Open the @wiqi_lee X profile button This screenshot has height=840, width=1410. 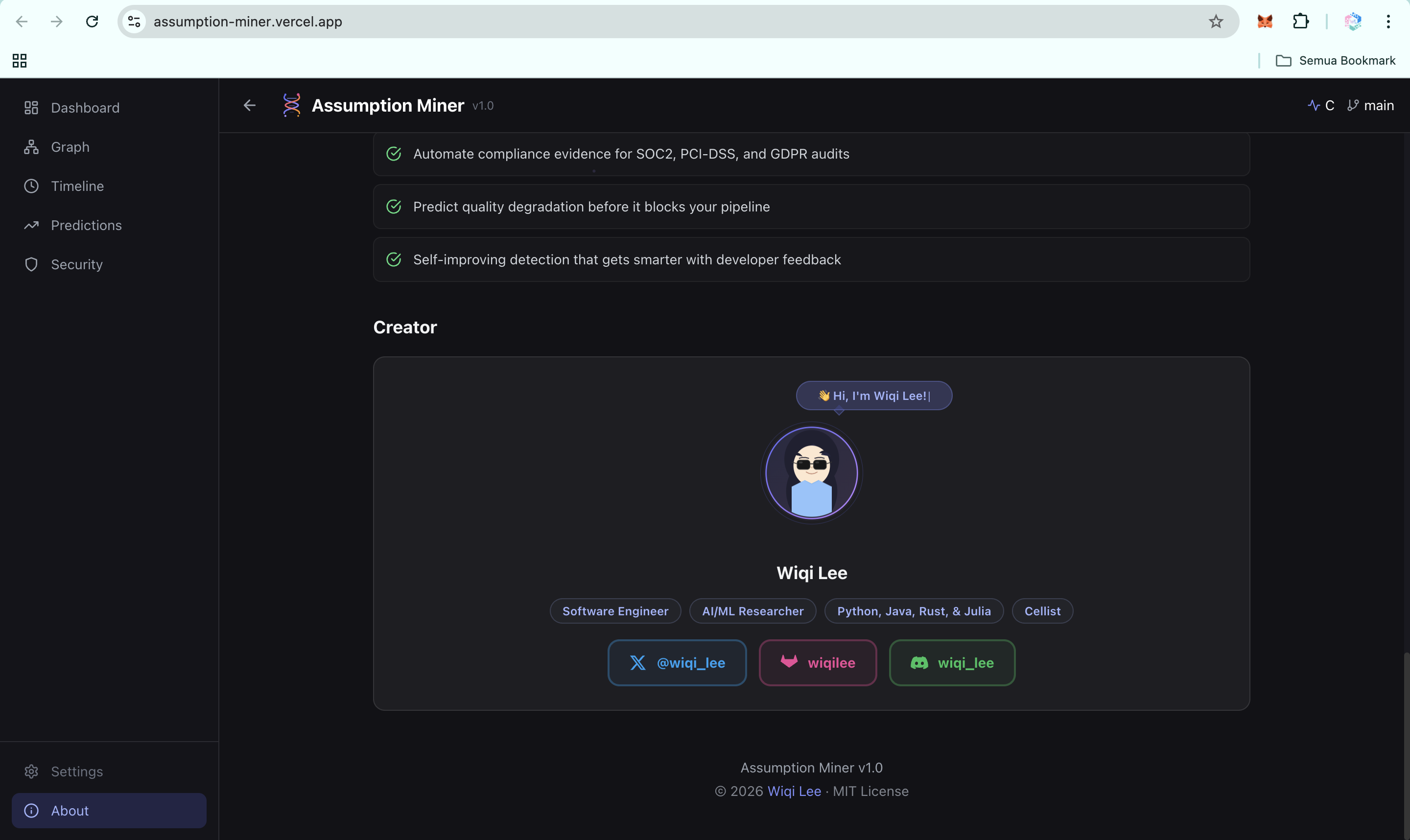(x=677, y=663)
